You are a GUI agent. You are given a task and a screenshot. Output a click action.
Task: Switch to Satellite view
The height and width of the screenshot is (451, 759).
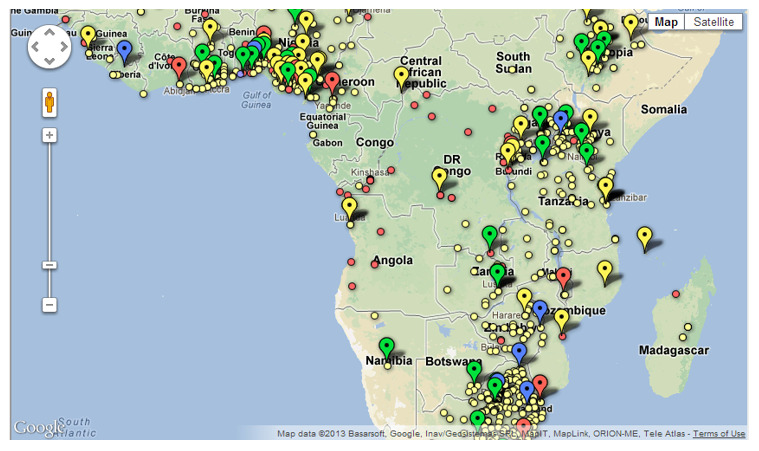click(714, 22)
